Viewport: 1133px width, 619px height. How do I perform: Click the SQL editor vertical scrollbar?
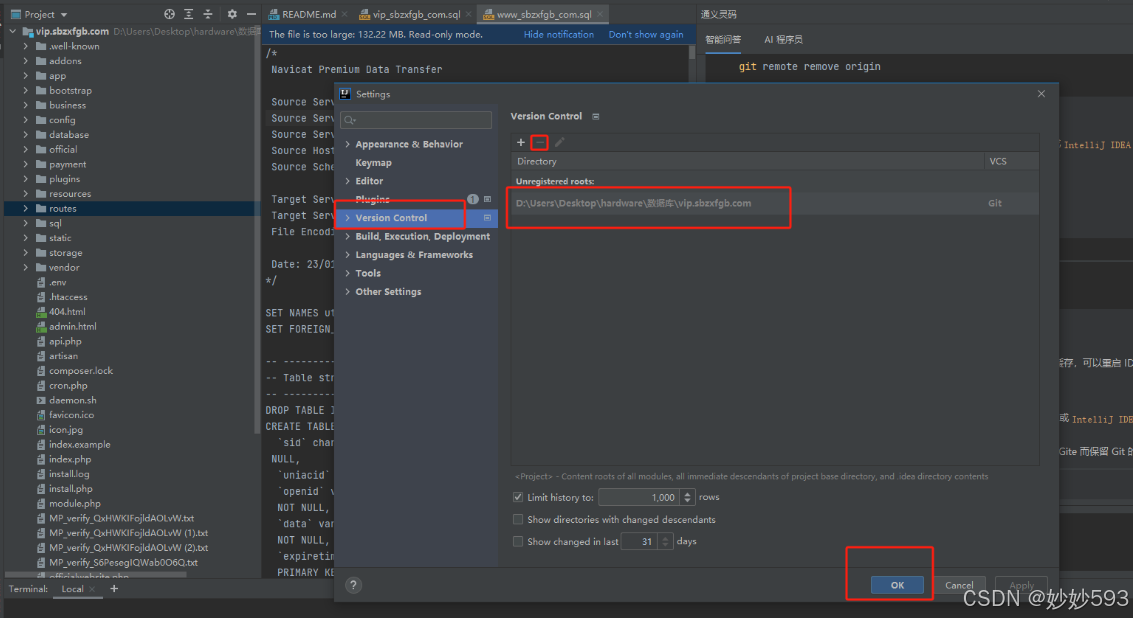pos(692,53)
